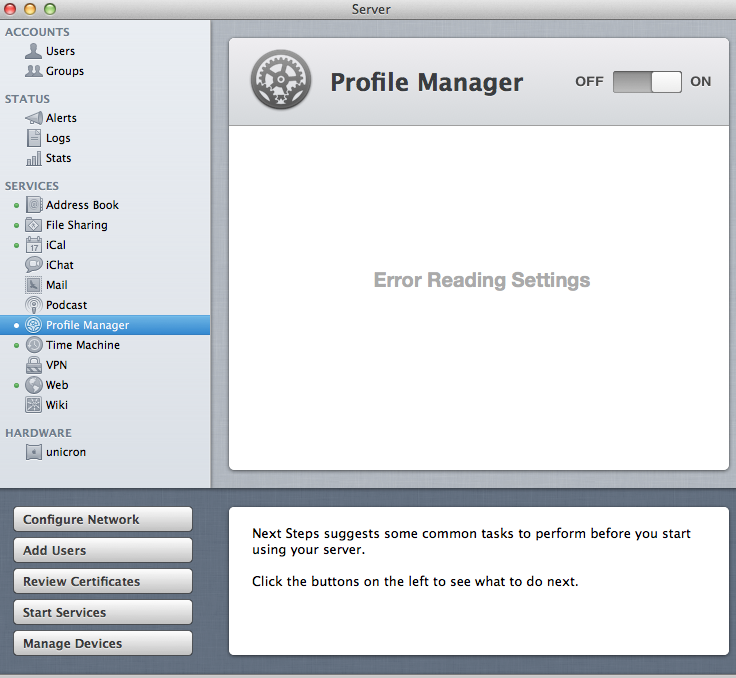Select the Profile Manager row
Screen dimensions: 736x678
point(105,325)
